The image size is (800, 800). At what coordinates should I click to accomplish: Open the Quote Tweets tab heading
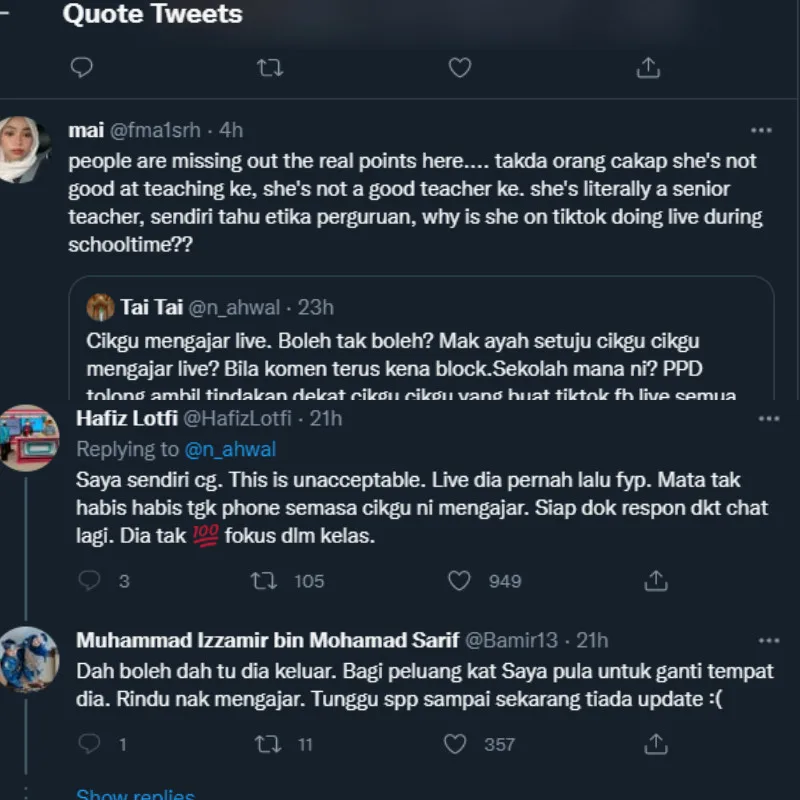(x=152, y=15)
